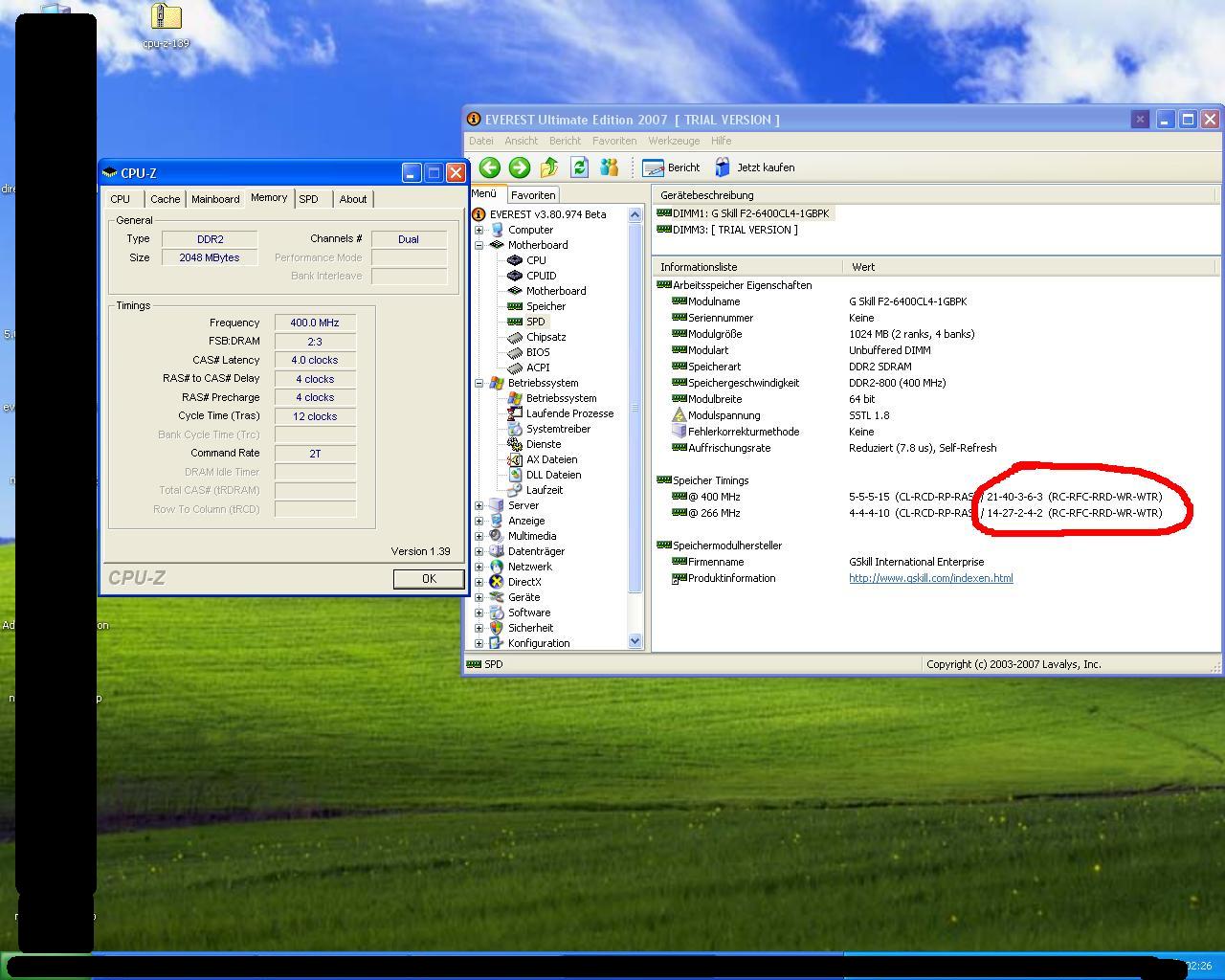Click the green Back arrow in EVEREST toolbar
The height and width of the screenshot is (980, 1225).
point(489,167)
